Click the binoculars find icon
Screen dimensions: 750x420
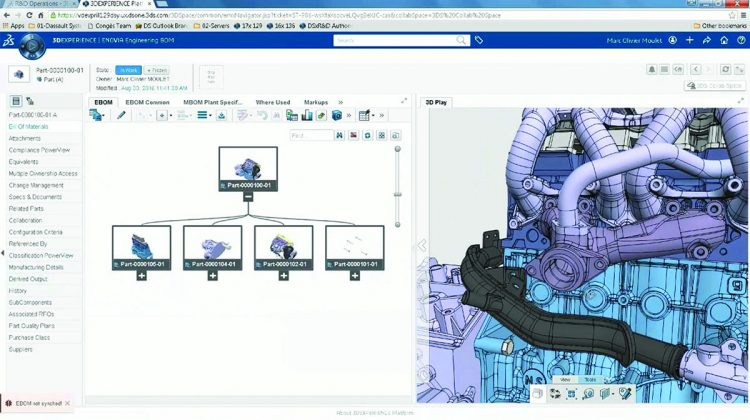click(340, 135)
